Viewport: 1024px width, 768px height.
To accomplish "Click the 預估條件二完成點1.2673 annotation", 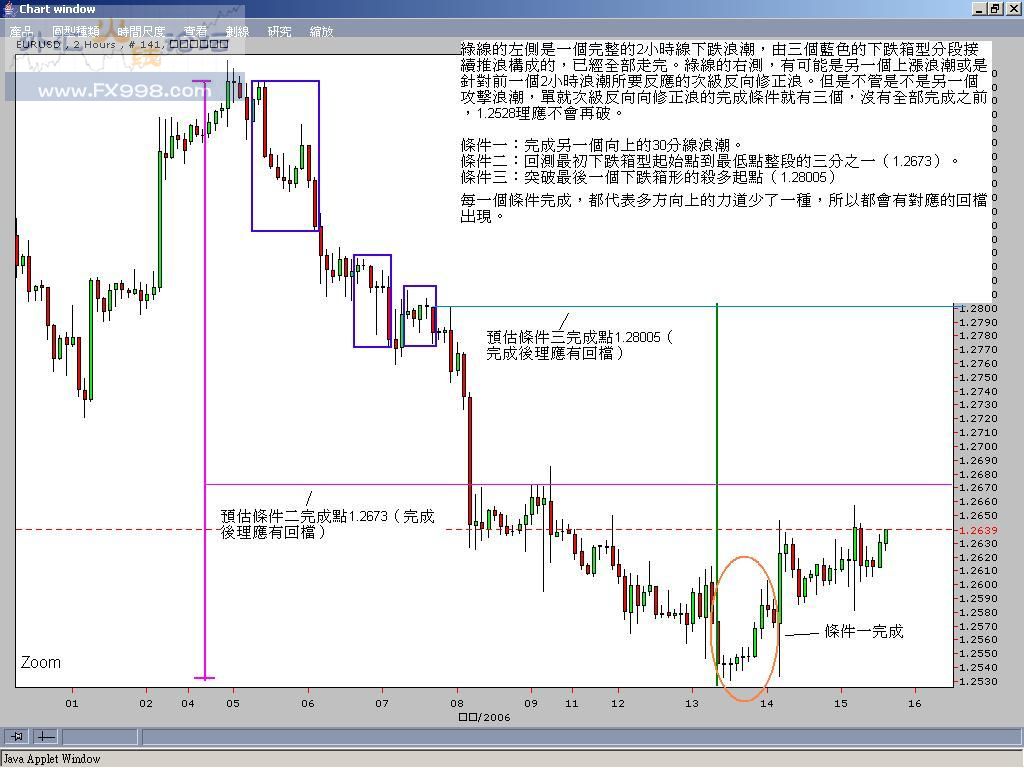I will (327, 524).
